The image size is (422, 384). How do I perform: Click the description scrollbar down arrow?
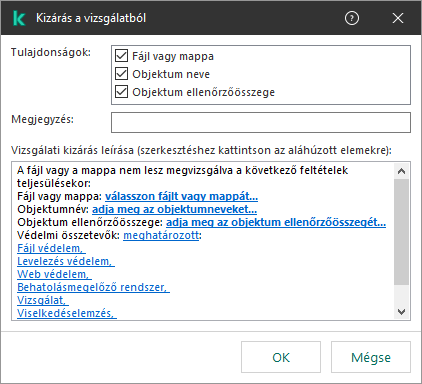pos(401,312)
